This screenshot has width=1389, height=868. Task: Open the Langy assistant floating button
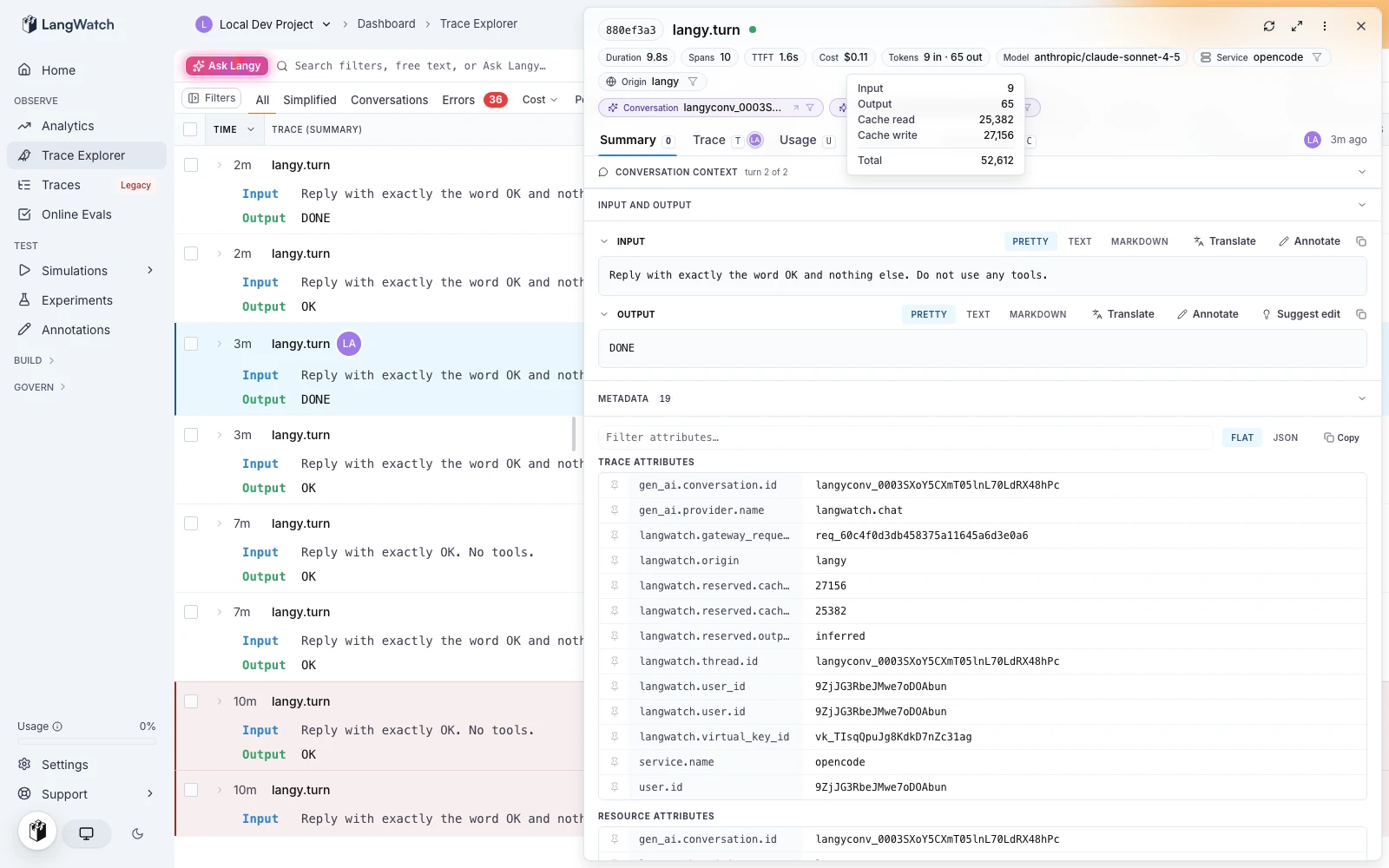(x=37, y=831)
